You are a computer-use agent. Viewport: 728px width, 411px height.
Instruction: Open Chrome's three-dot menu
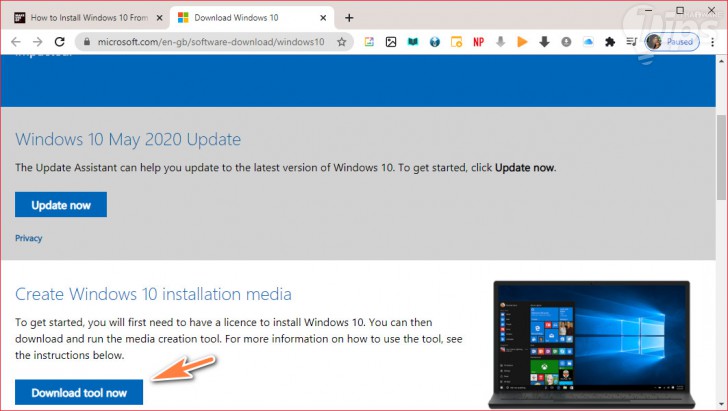click(713, 42)
